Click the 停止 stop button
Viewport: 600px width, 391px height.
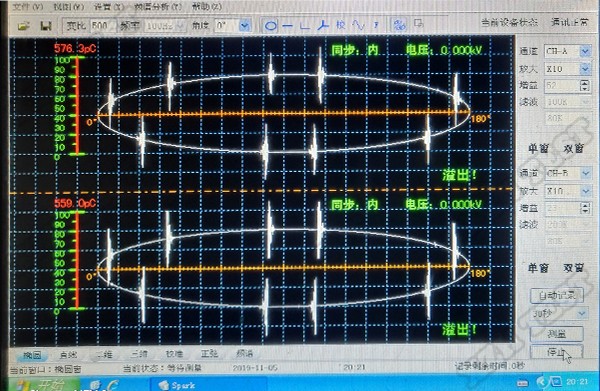[557, 352]
